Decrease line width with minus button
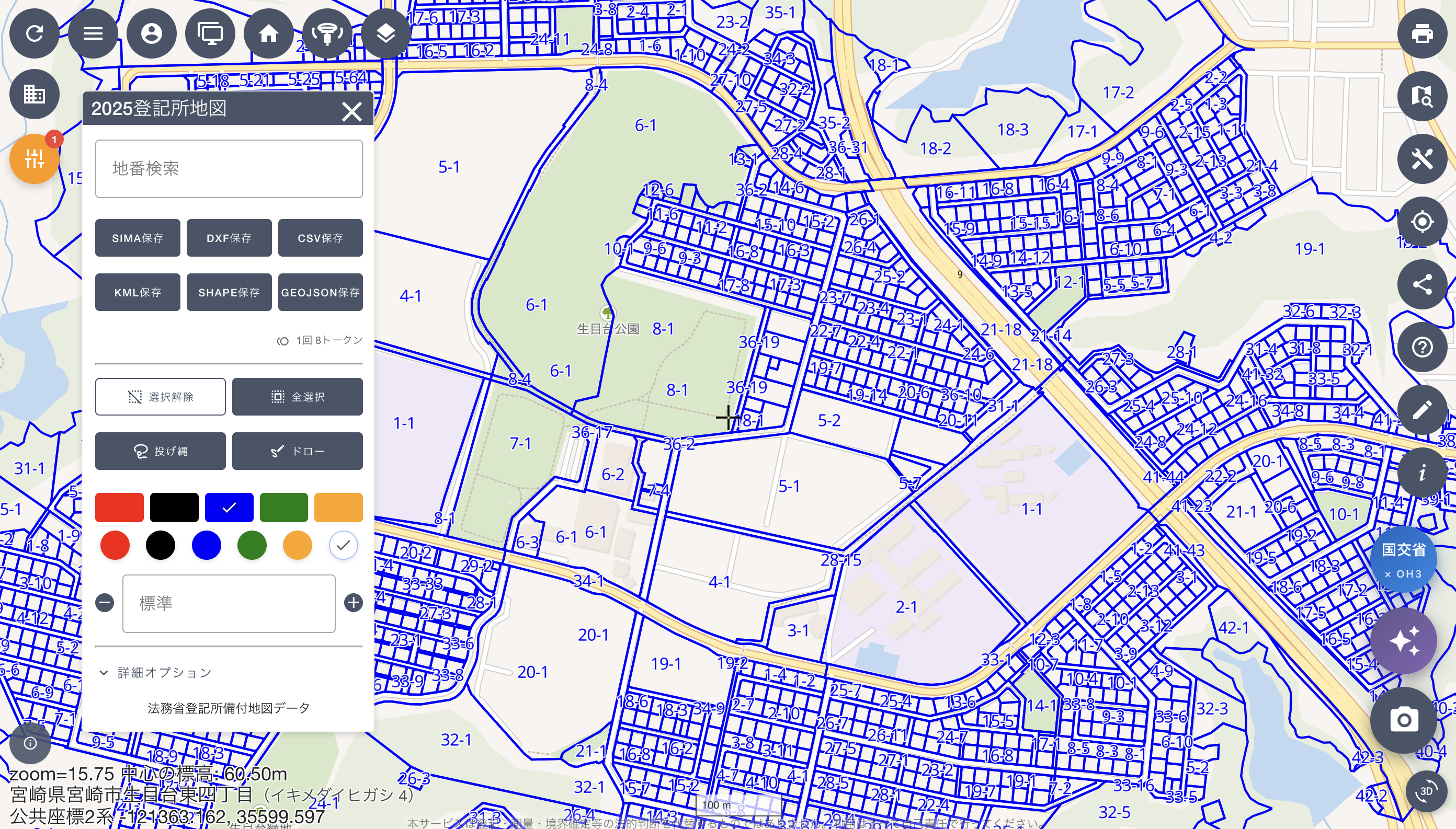This screenshot has height=829, width=1456. click(x=105, y=602)
